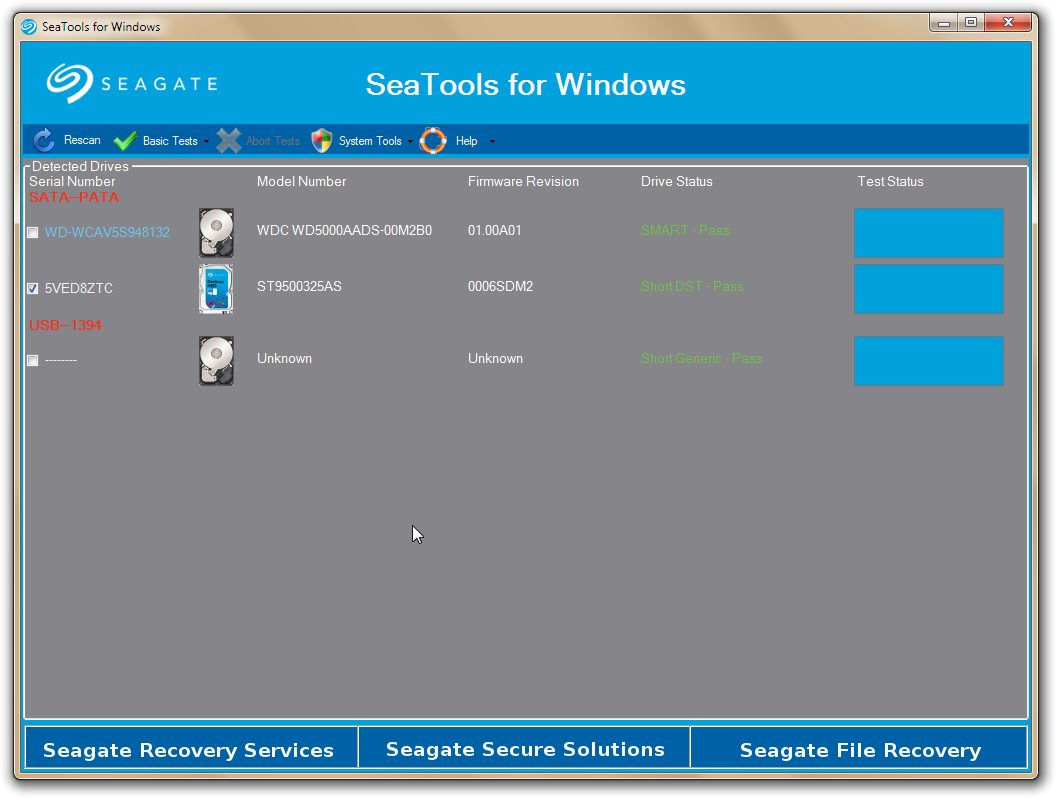The width and height of the screenshot is (1057, 799).
Task: Click the gray X Abort Tests icon
Action: (229, 140)
